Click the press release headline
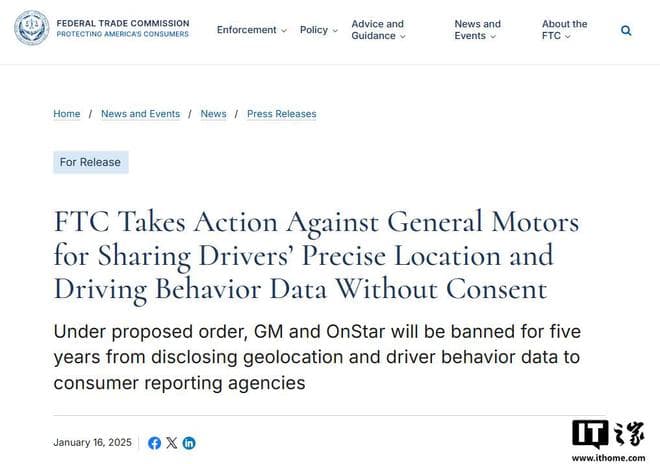Screen dimensions: 660x464 coord(316,255)
